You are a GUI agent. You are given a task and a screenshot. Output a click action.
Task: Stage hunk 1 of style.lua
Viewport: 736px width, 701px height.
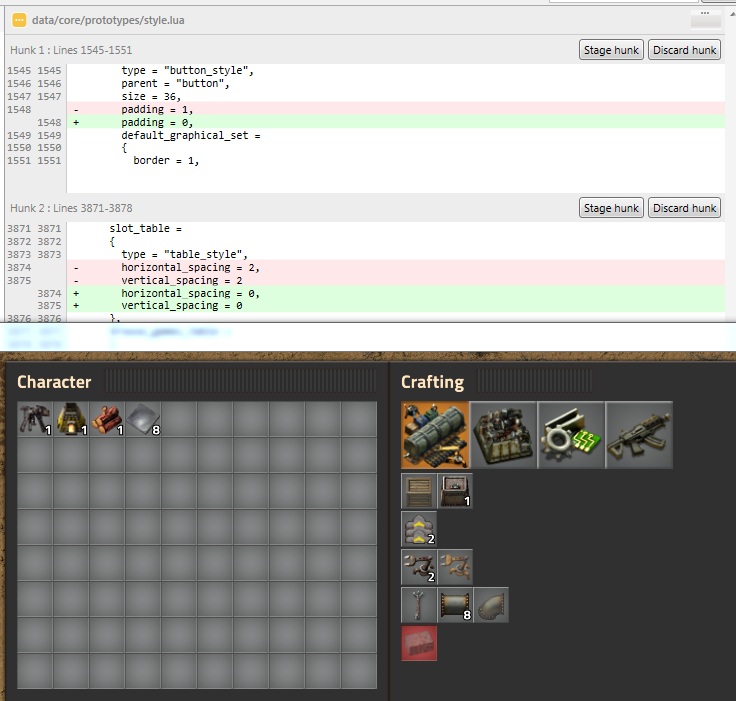click(611, 50)
